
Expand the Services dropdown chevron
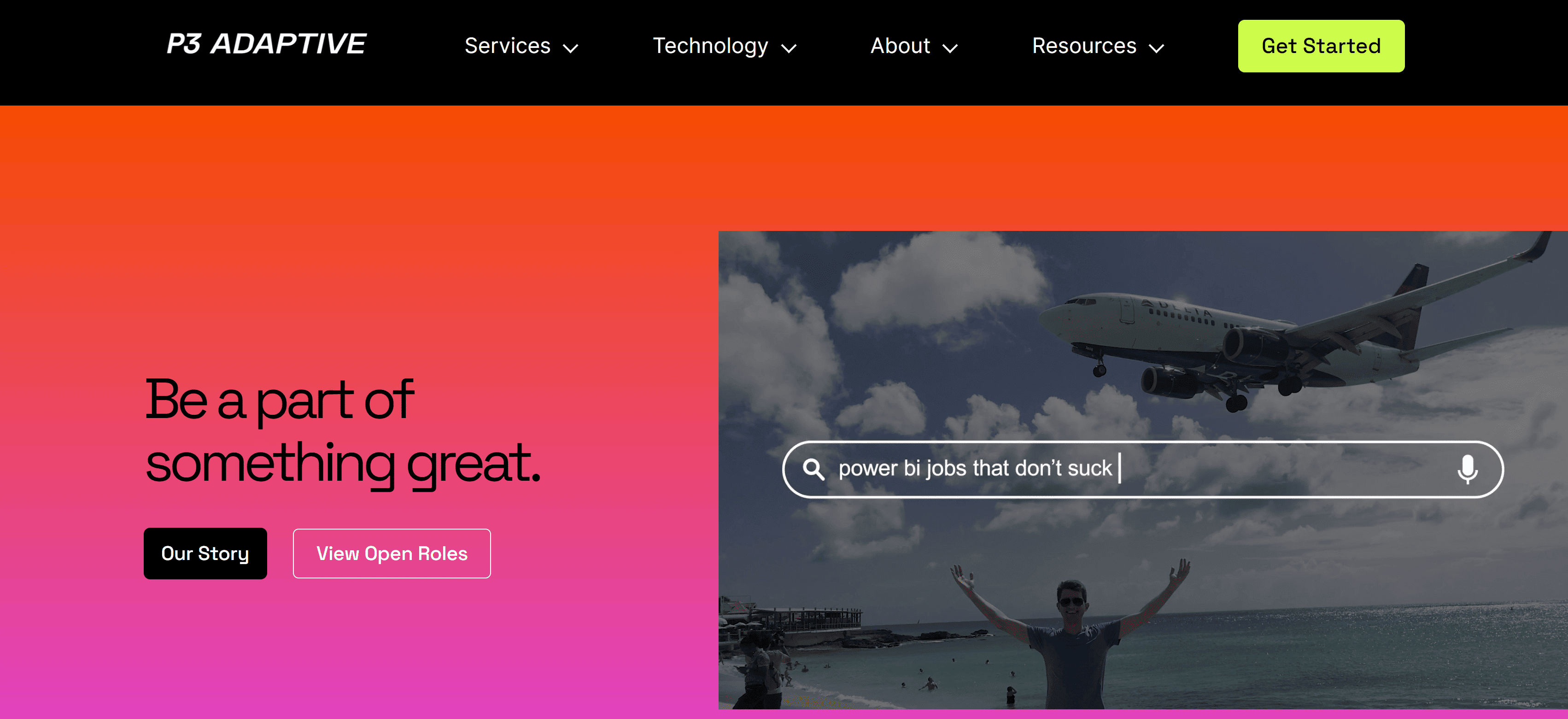click(570, 48)
